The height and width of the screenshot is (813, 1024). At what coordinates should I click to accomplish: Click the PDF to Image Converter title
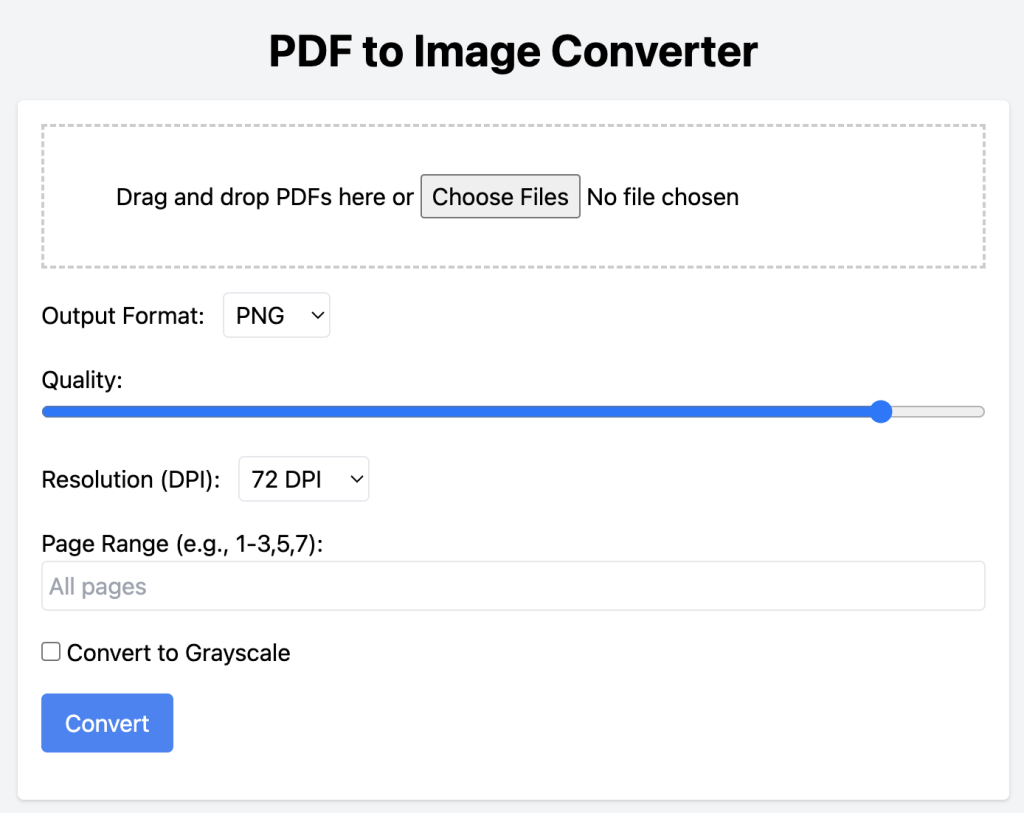tap(512, 50)
